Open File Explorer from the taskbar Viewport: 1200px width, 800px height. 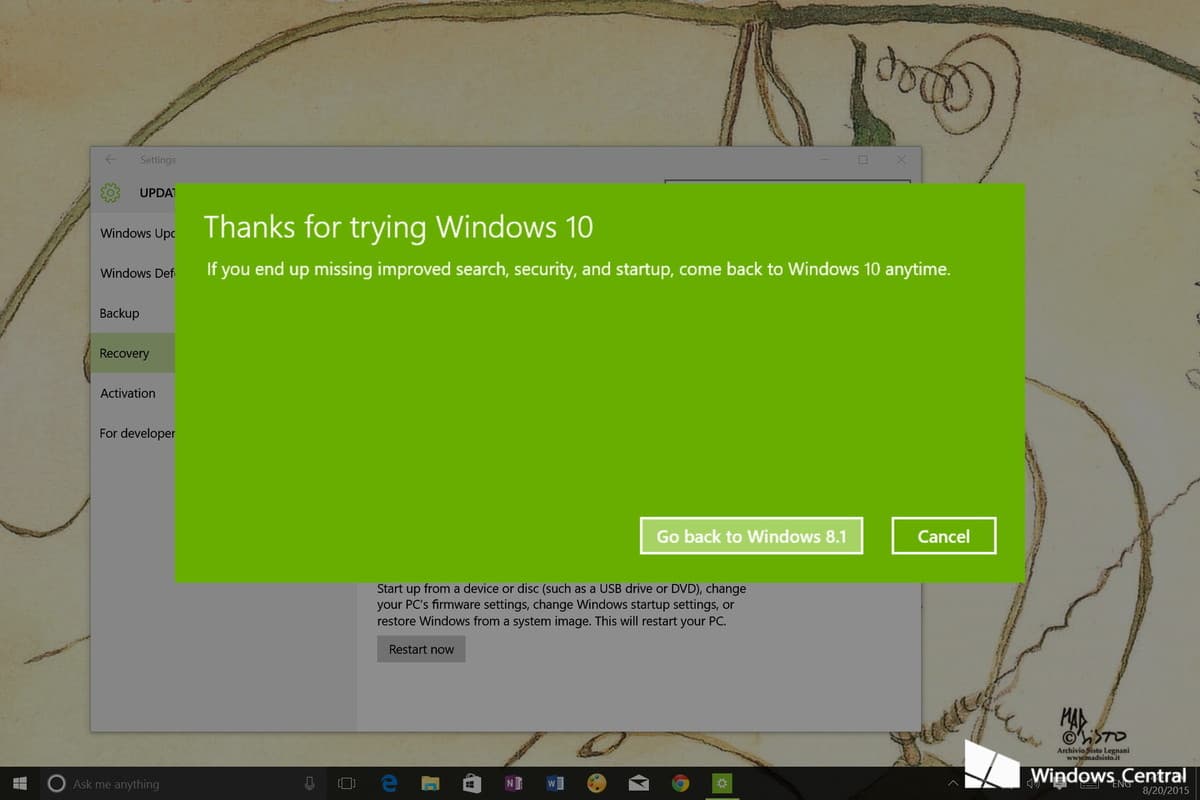click(431, 783)
